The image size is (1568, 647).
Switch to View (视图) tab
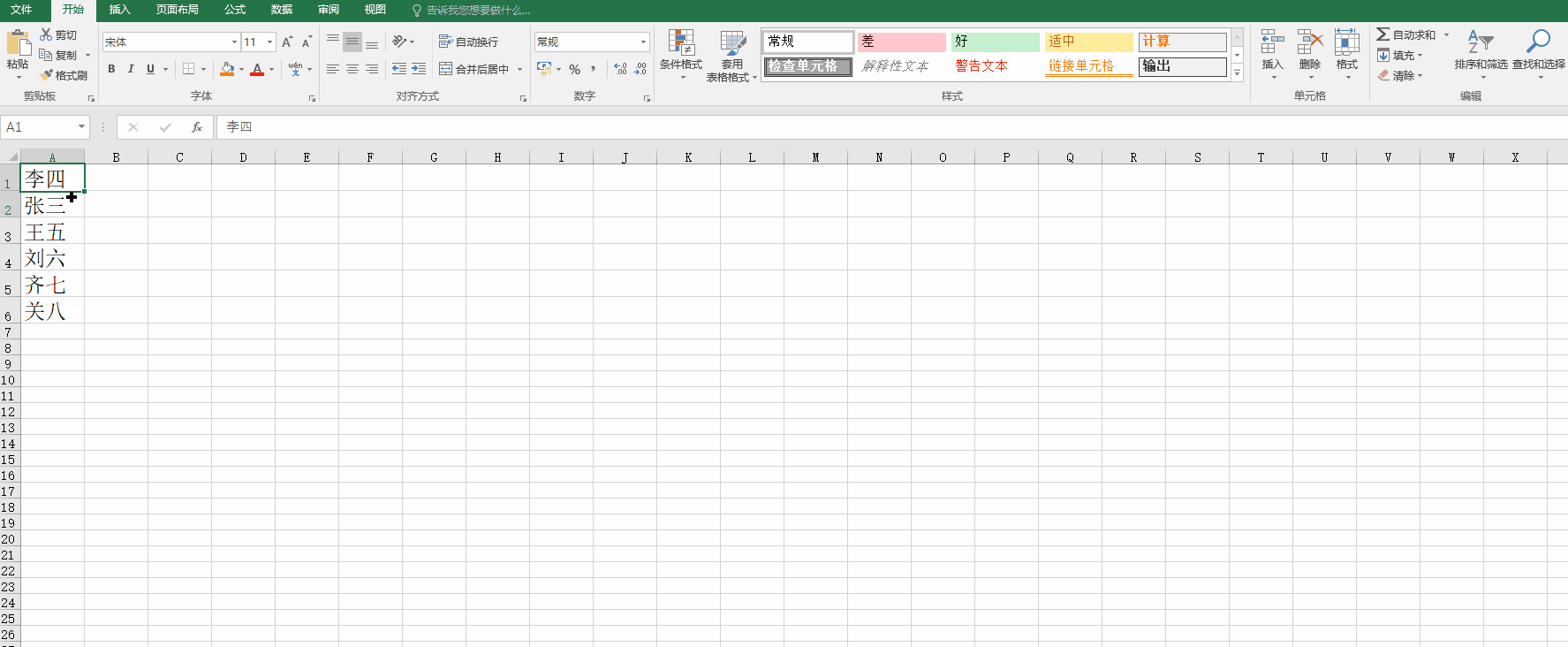click(x=375, y=10)
